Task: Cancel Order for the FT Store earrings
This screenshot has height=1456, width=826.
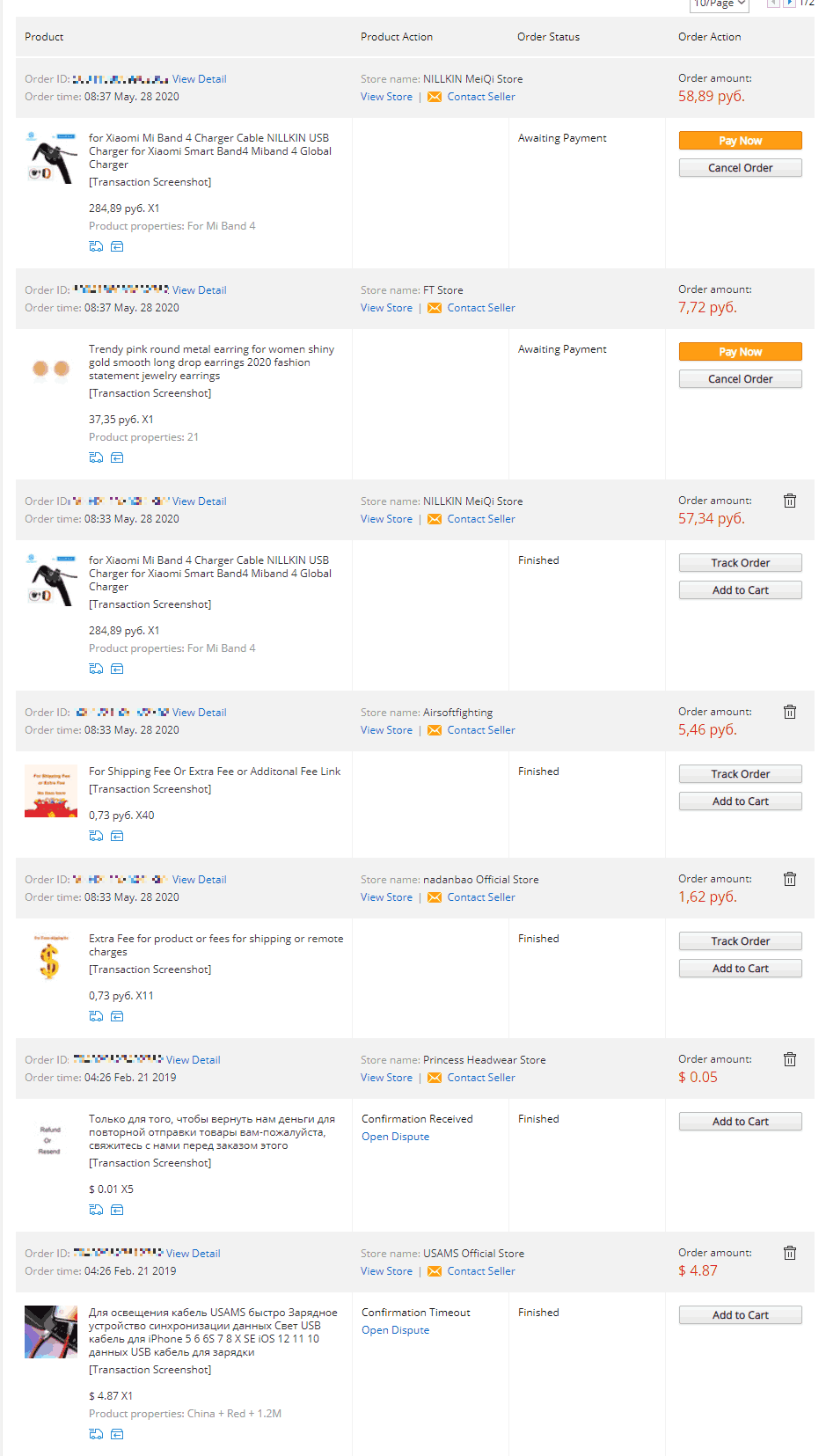Action: click(741, 379)
